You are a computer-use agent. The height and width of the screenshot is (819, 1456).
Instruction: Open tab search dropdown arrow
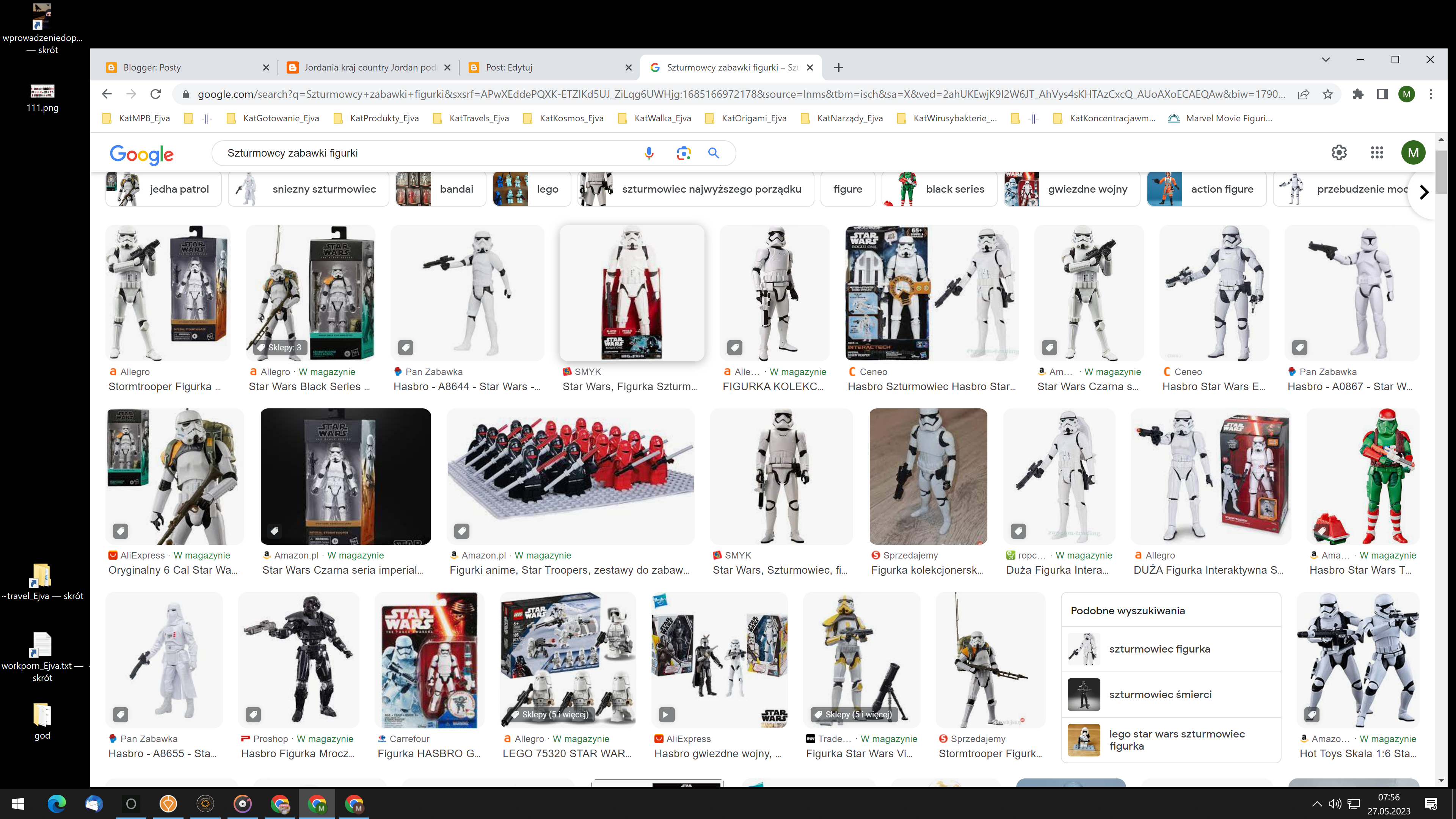point(1326,60)
